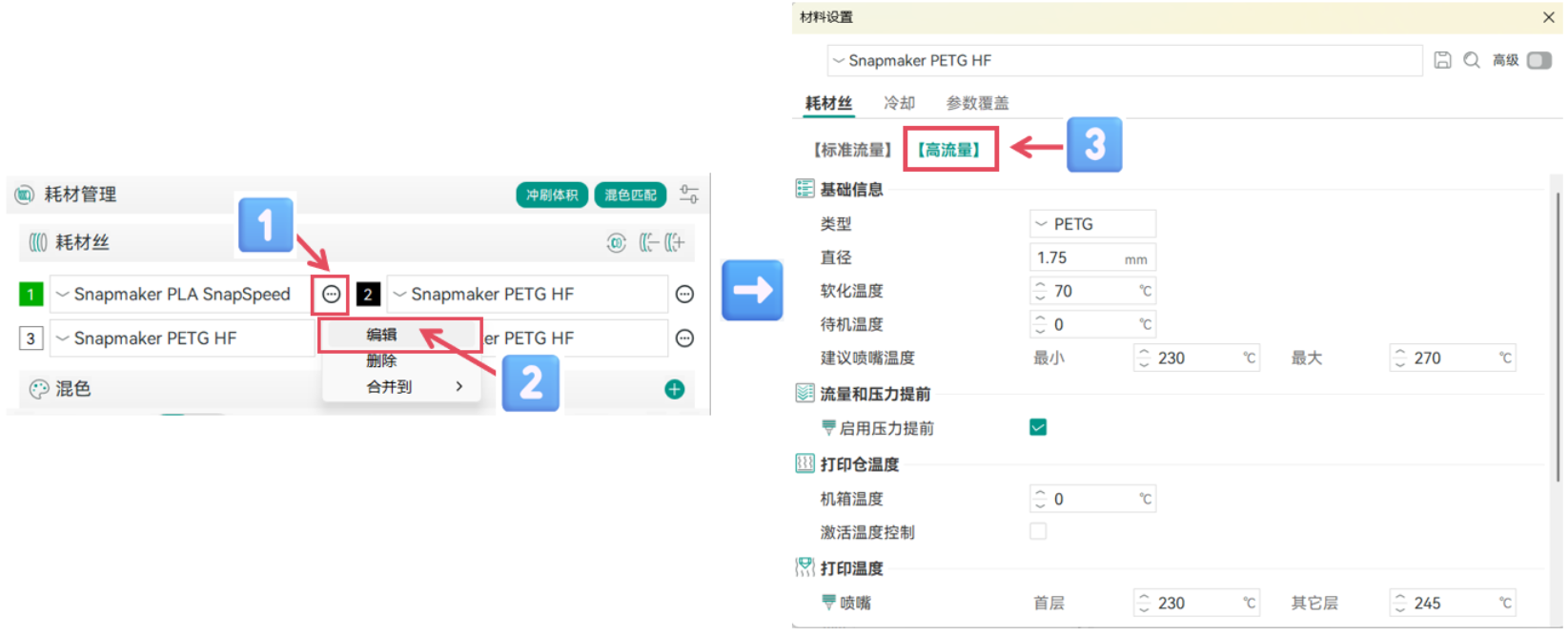Click the 冲刷体积 button
Screen dimensions: 1568x636
[552, 195]
